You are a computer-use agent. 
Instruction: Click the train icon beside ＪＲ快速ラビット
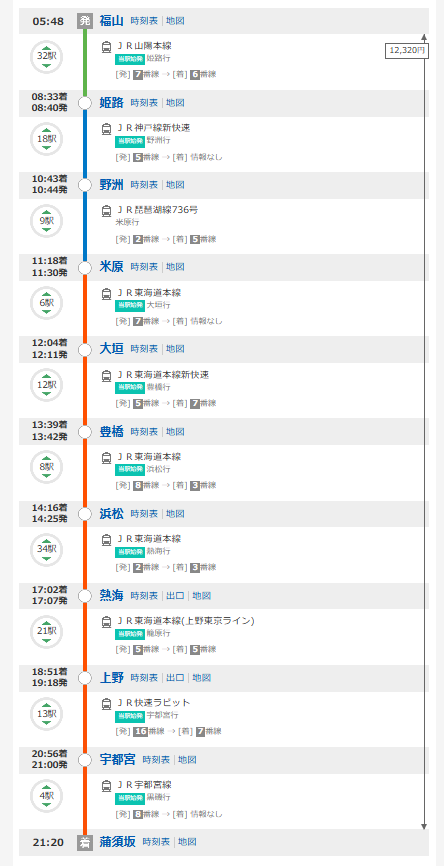click(107, 704)
